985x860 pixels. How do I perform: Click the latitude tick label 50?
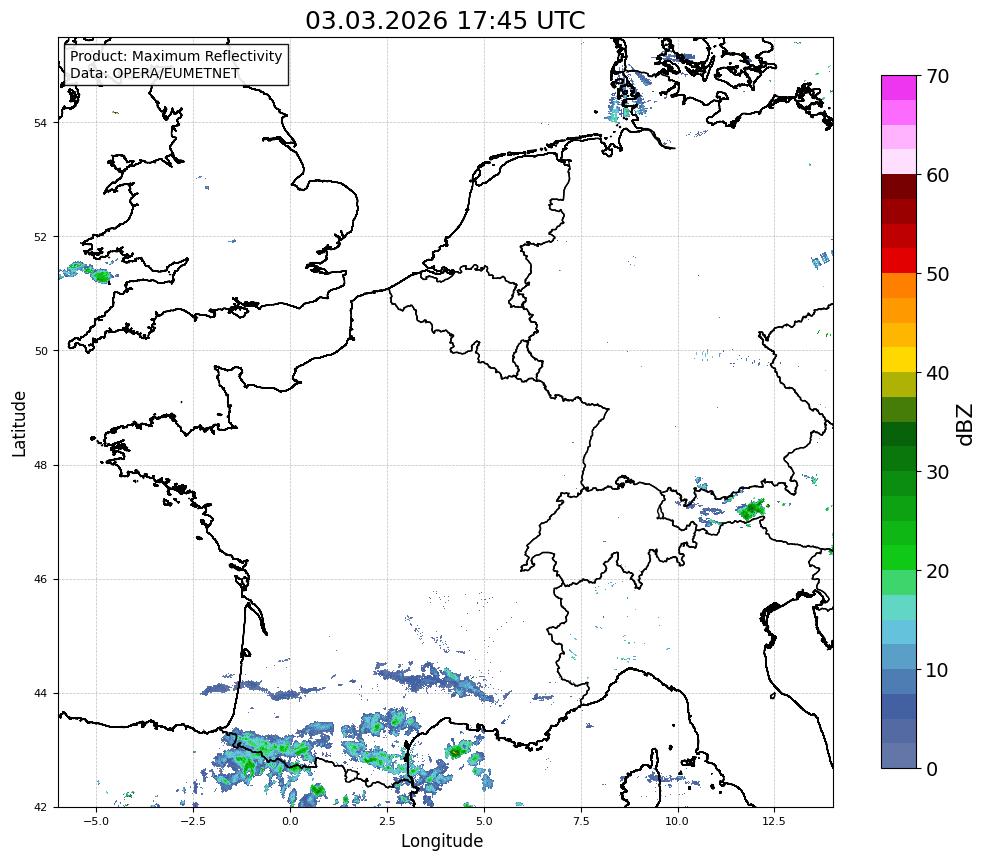point(40,351)
